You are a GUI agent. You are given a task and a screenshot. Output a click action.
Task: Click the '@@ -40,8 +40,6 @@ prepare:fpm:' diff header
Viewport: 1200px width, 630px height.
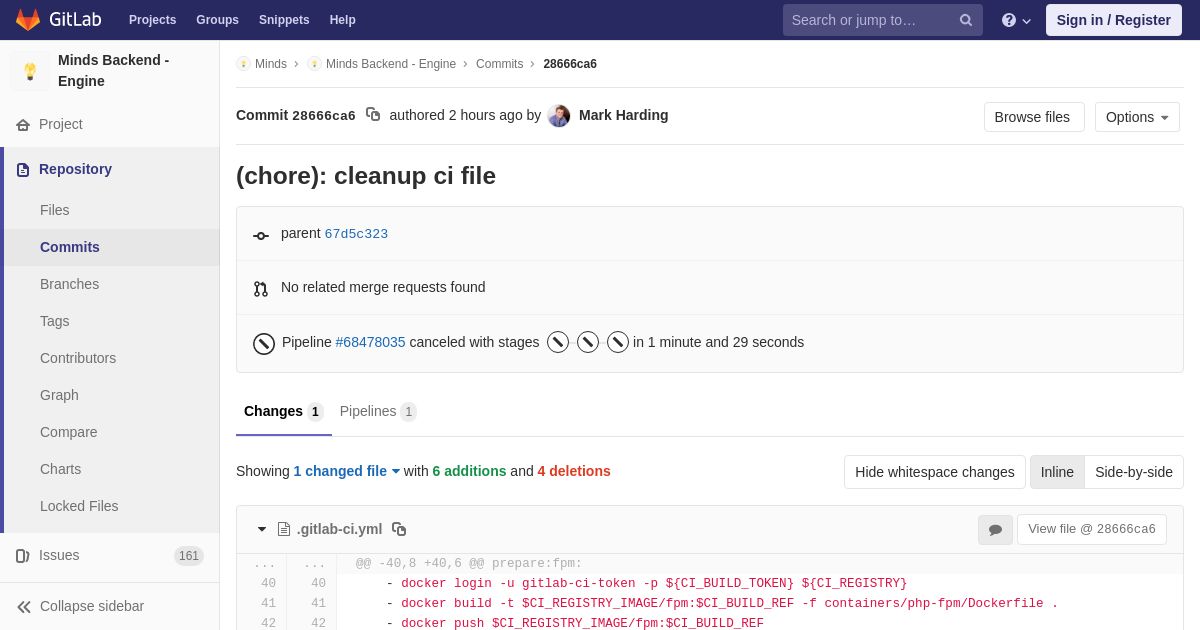point(469,564)
